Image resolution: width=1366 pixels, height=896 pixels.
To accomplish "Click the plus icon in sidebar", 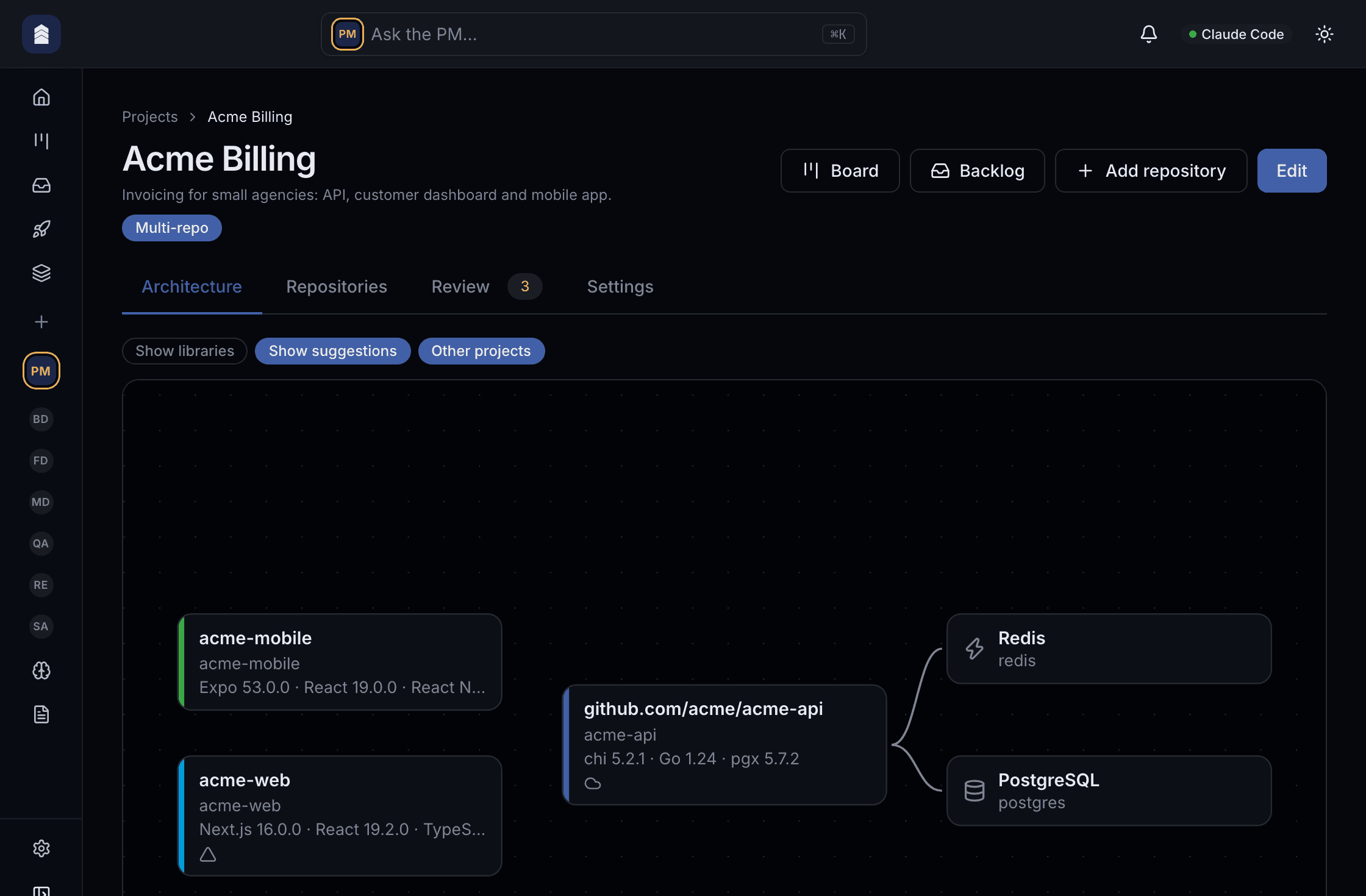I will pos(41,322).
